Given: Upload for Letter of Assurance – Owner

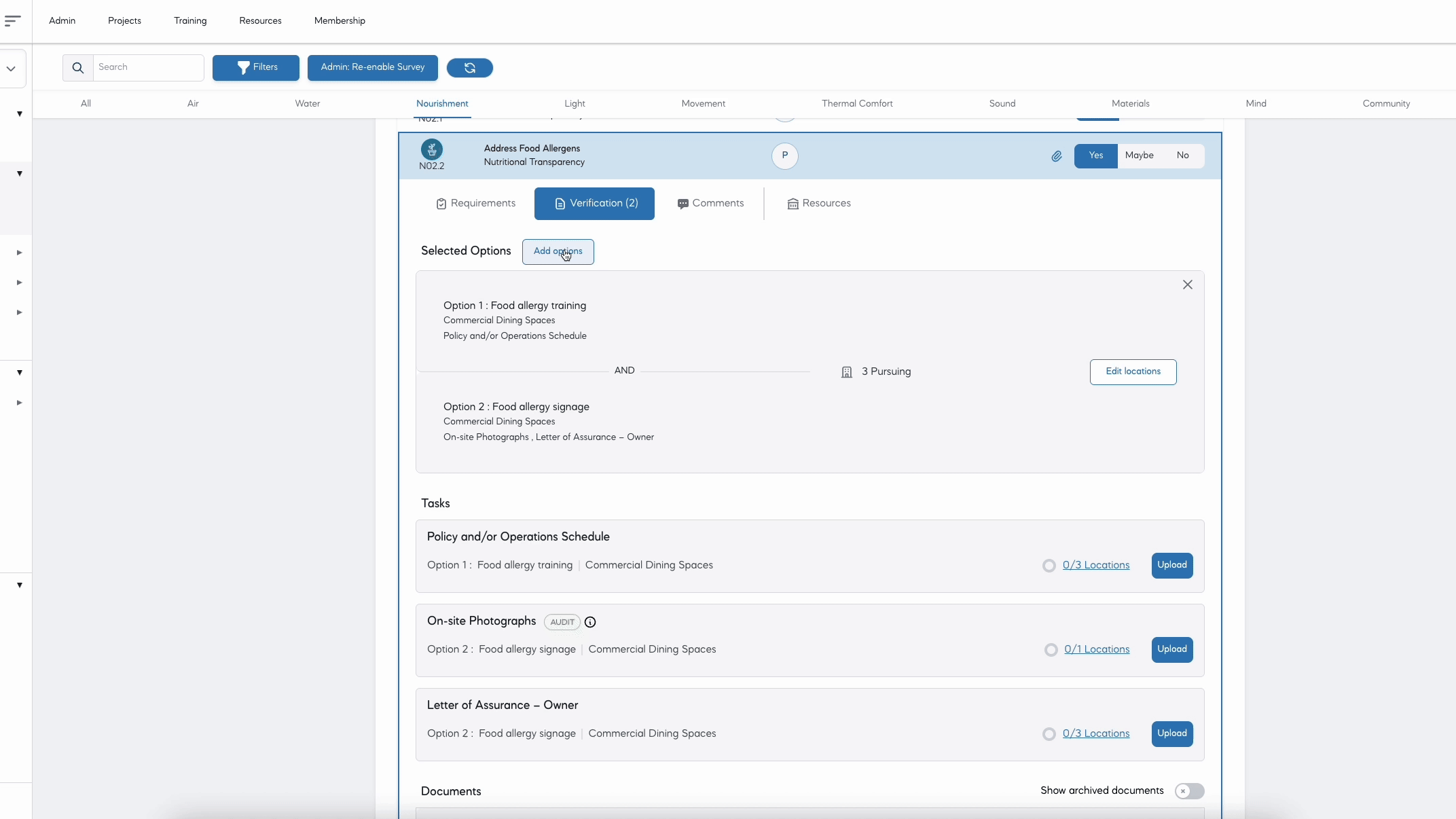Looking at the screenshot, I should point(1172,734).
